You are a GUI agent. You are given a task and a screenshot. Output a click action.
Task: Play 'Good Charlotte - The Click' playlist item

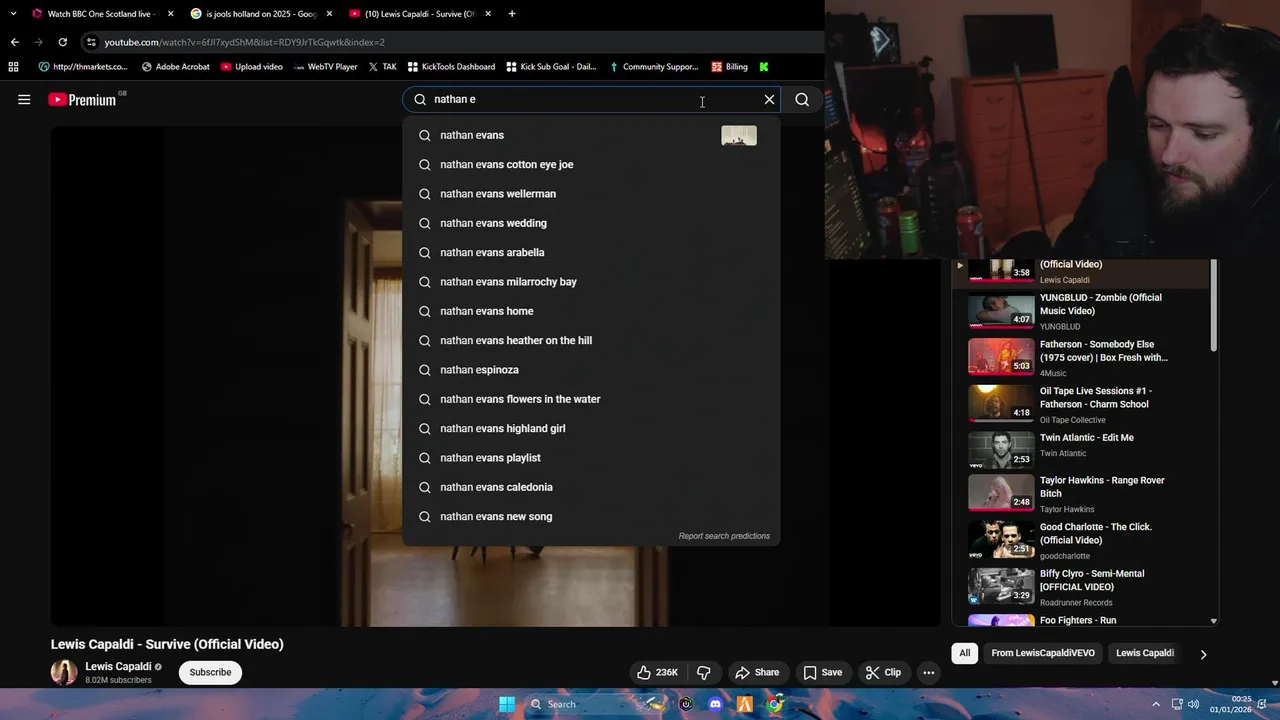point(1080,540)
